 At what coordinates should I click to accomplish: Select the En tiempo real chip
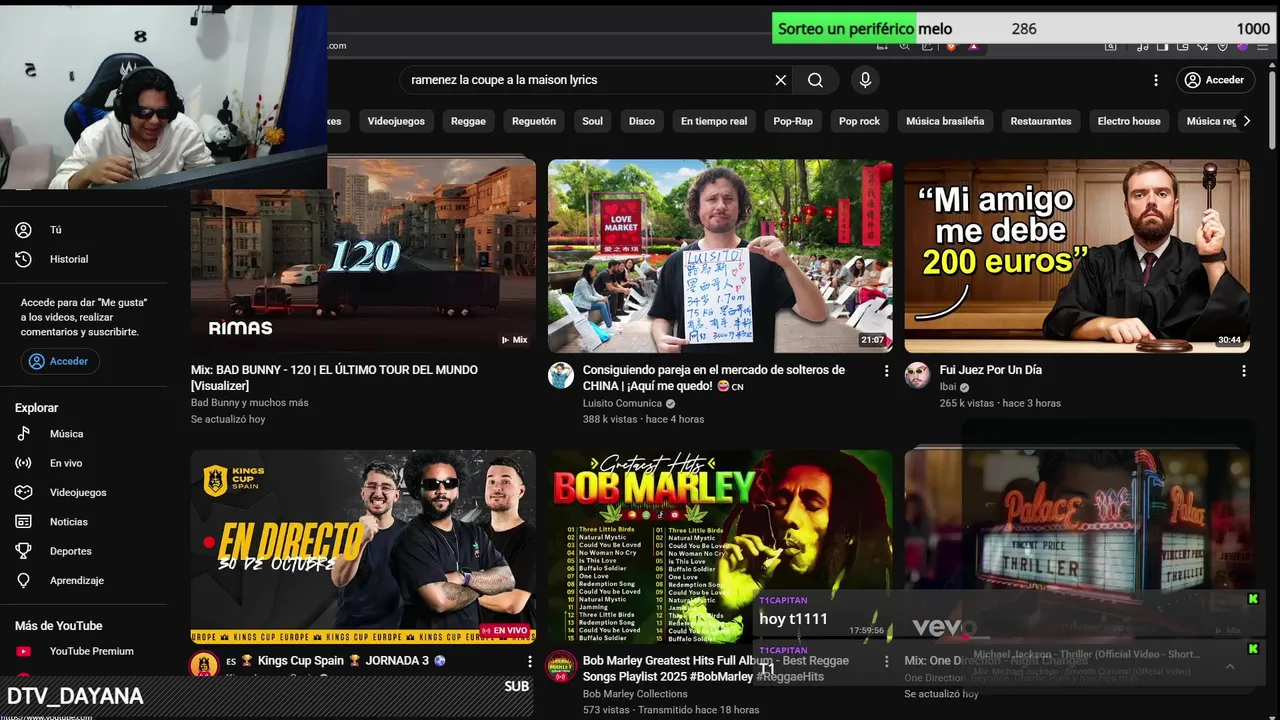coord(714,121)
